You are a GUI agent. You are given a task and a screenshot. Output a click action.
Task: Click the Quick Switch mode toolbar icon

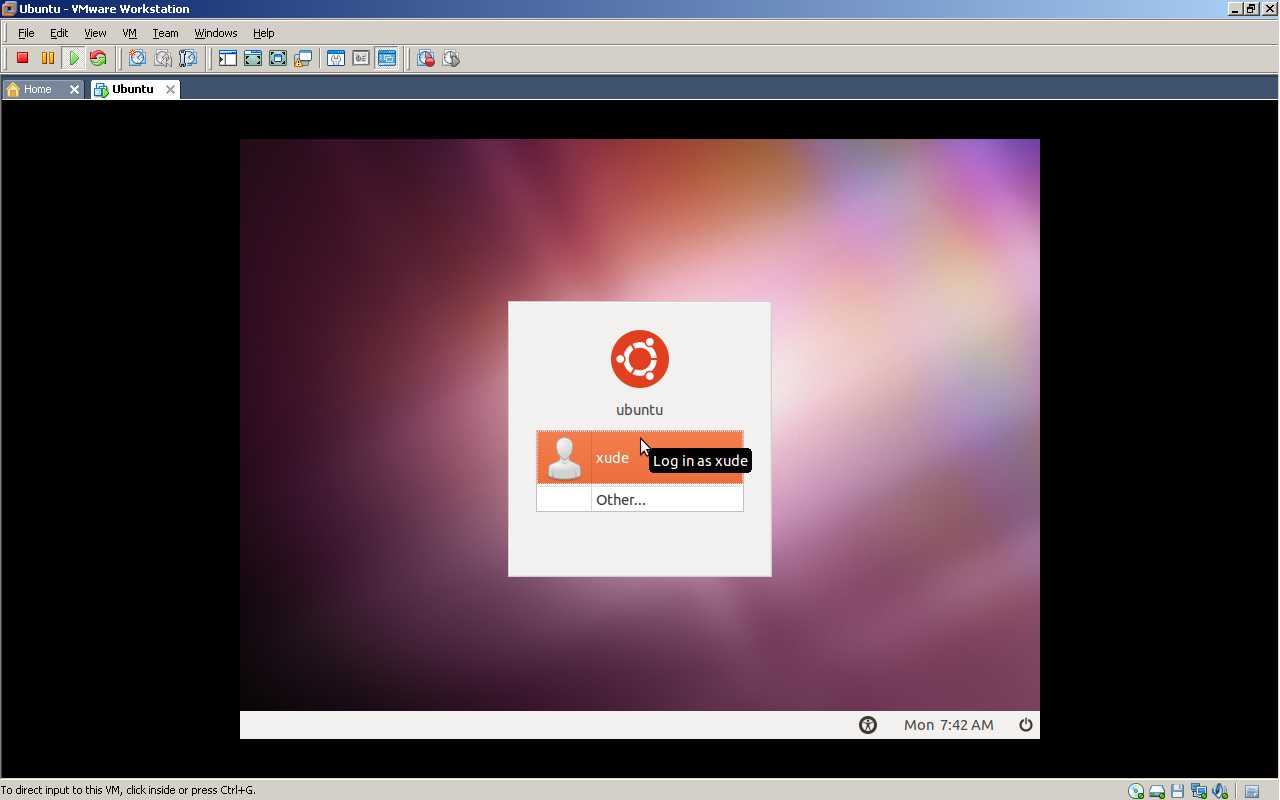pyautogui.click(x=252, y=59)
